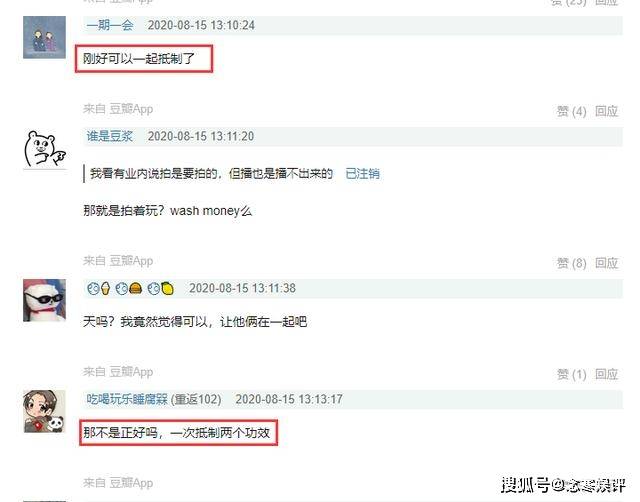640x502 pixels.
Task: Like the comment with 赞 (8)
Action: coord(571,263)
